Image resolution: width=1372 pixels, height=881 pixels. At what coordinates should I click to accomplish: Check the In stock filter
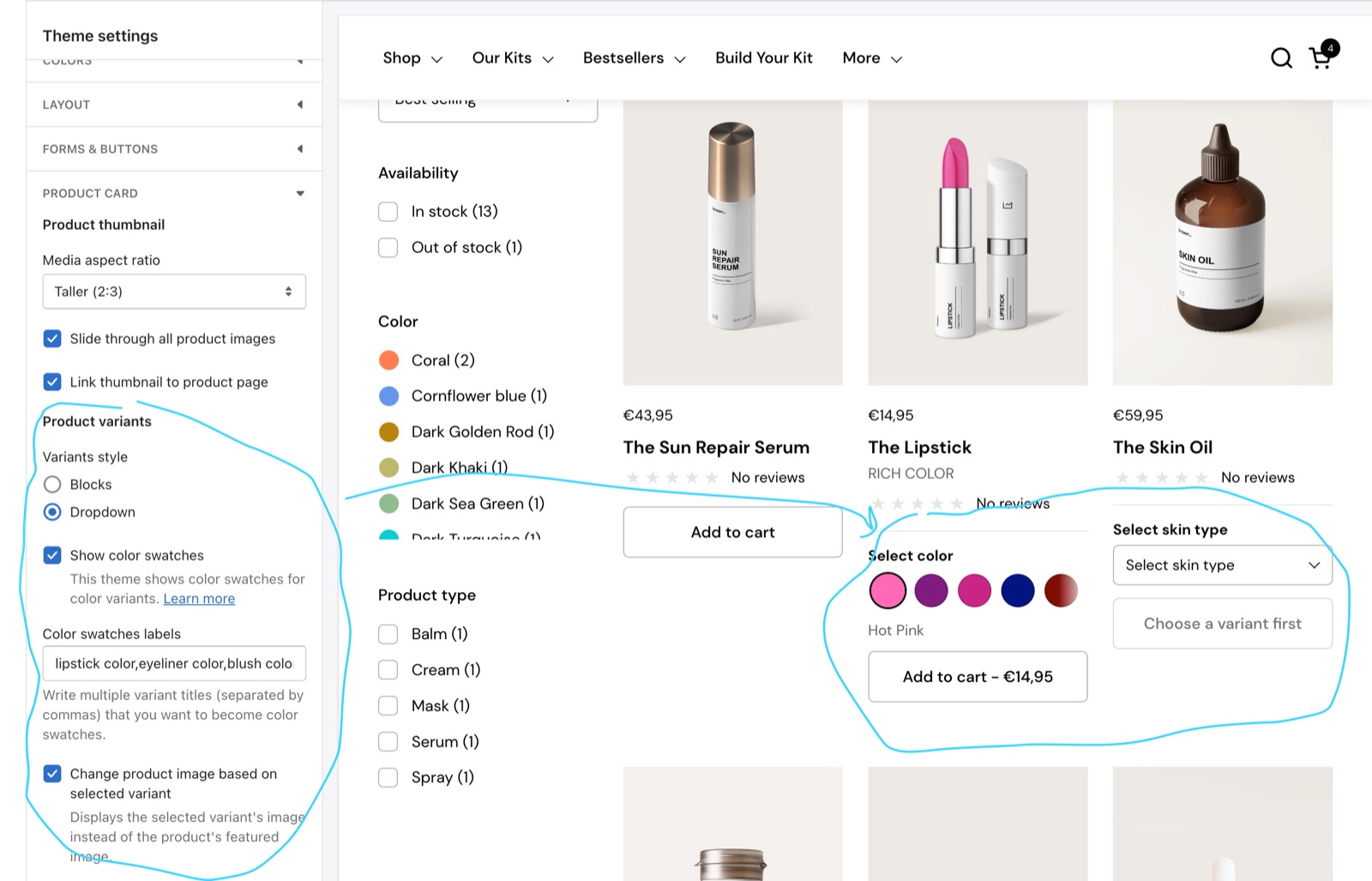click(388, 212)
